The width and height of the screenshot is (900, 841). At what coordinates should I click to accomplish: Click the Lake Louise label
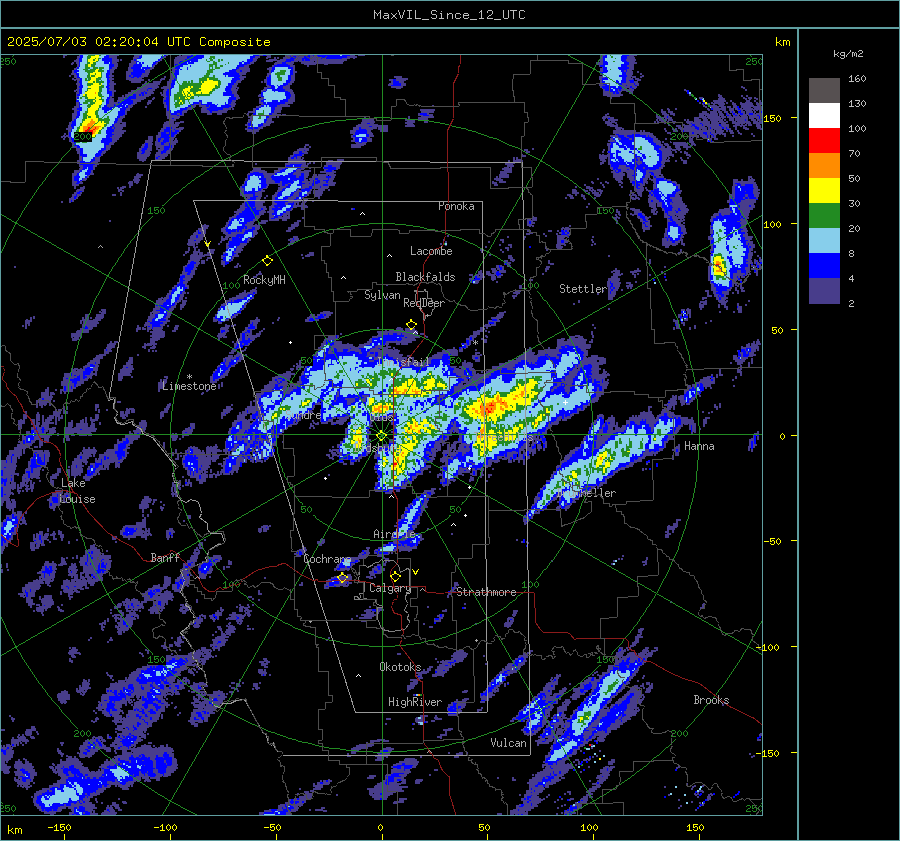pyautogui.click(x=77, y=491)
